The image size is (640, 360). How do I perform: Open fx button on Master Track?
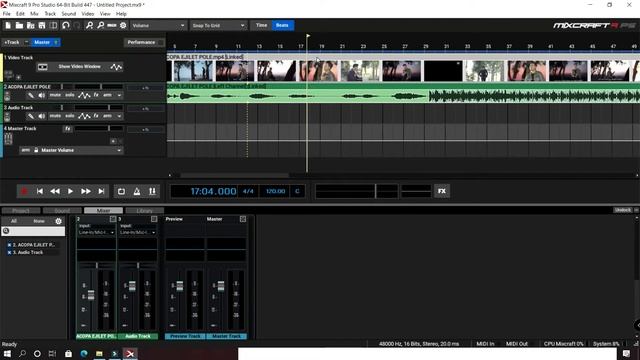[68, 129]
